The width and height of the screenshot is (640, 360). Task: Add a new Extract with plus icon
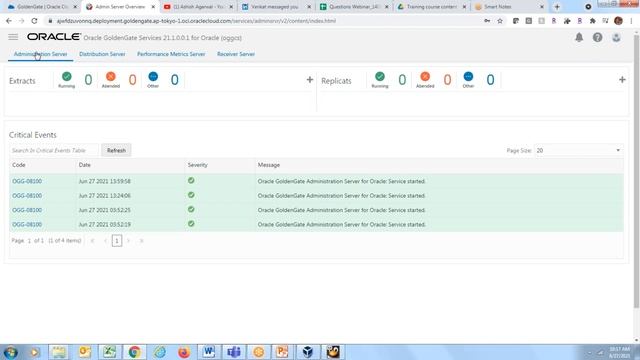pyautogui.click(x=310, y=80)
